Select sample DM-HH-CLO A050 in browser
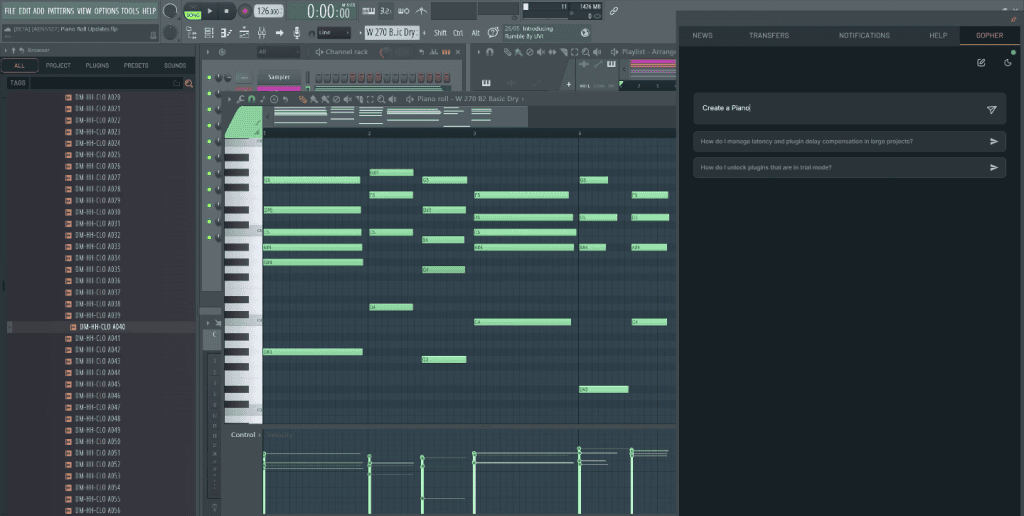 coord(93,442)
